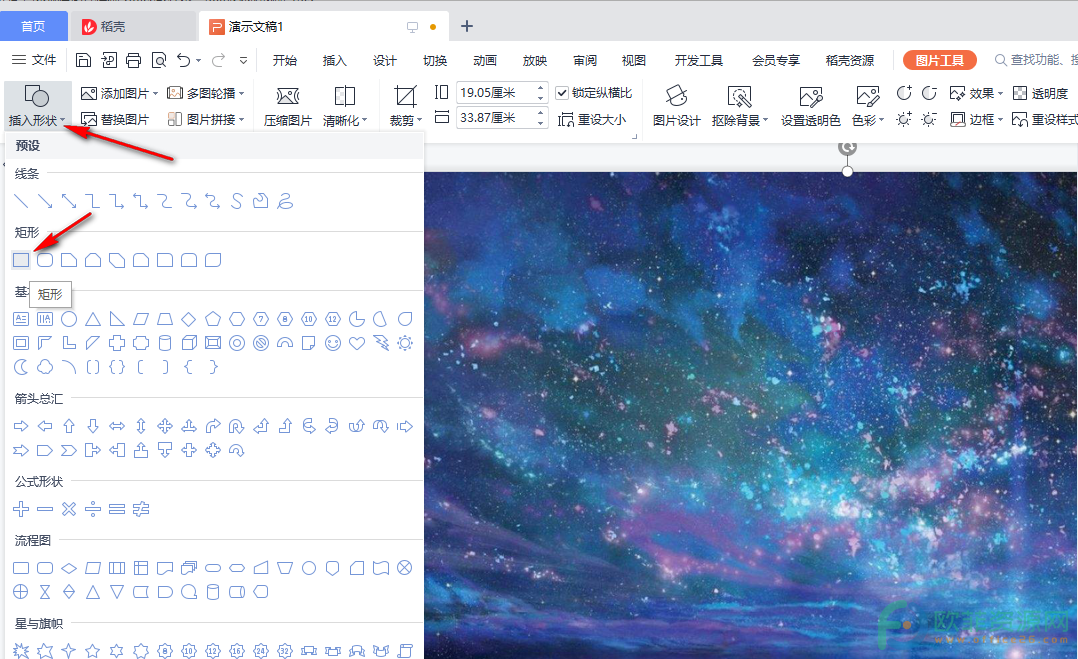Viewport: 1078px width, 659px height.
Task: Click 重设大小 to reset size
Action: click(592, 120)
